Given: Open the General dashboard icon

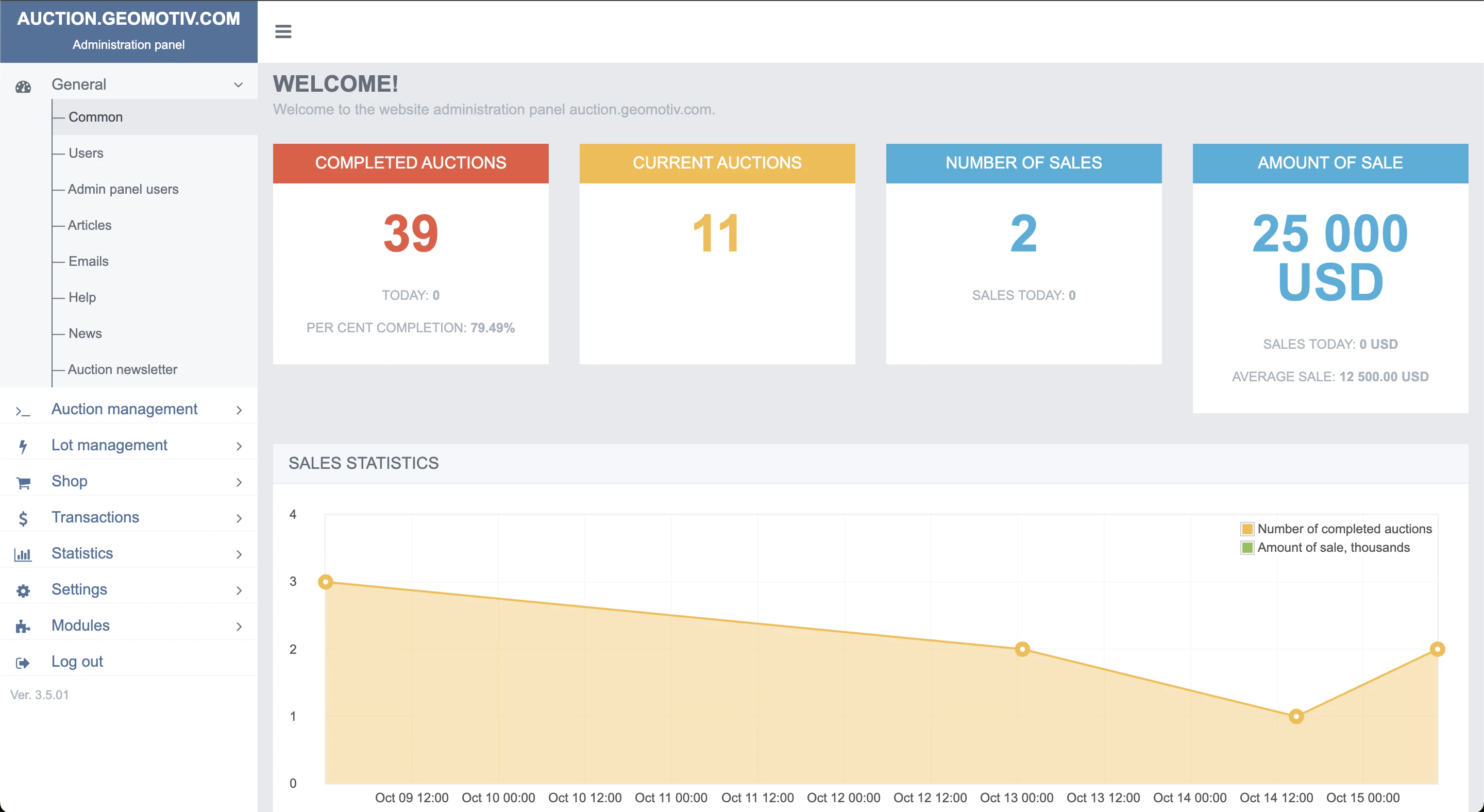Looking at the screenshot, I should [23, 86].
